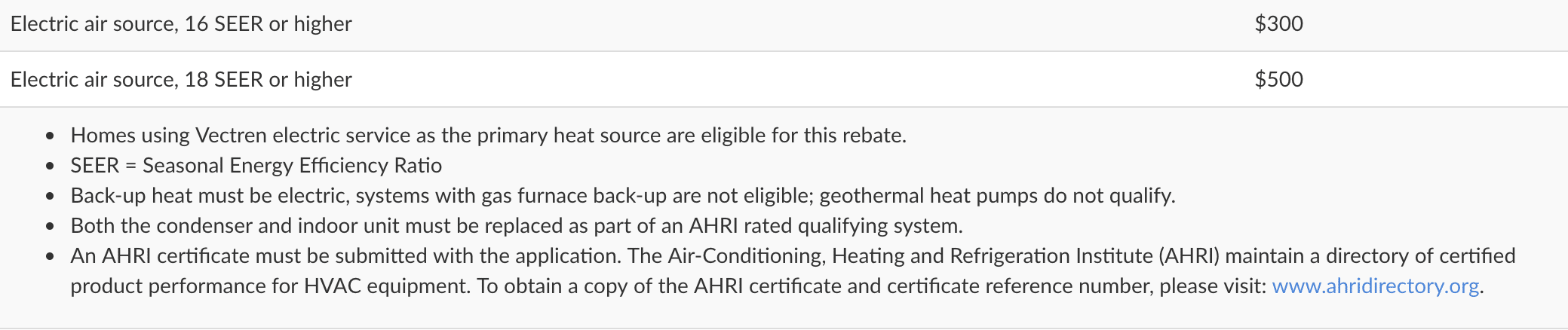Viewport: 1568px width, 330px height.
Task: Click the bullet point before Homes using Vectren
Action: pyautogui.click(x=50, y=136)
